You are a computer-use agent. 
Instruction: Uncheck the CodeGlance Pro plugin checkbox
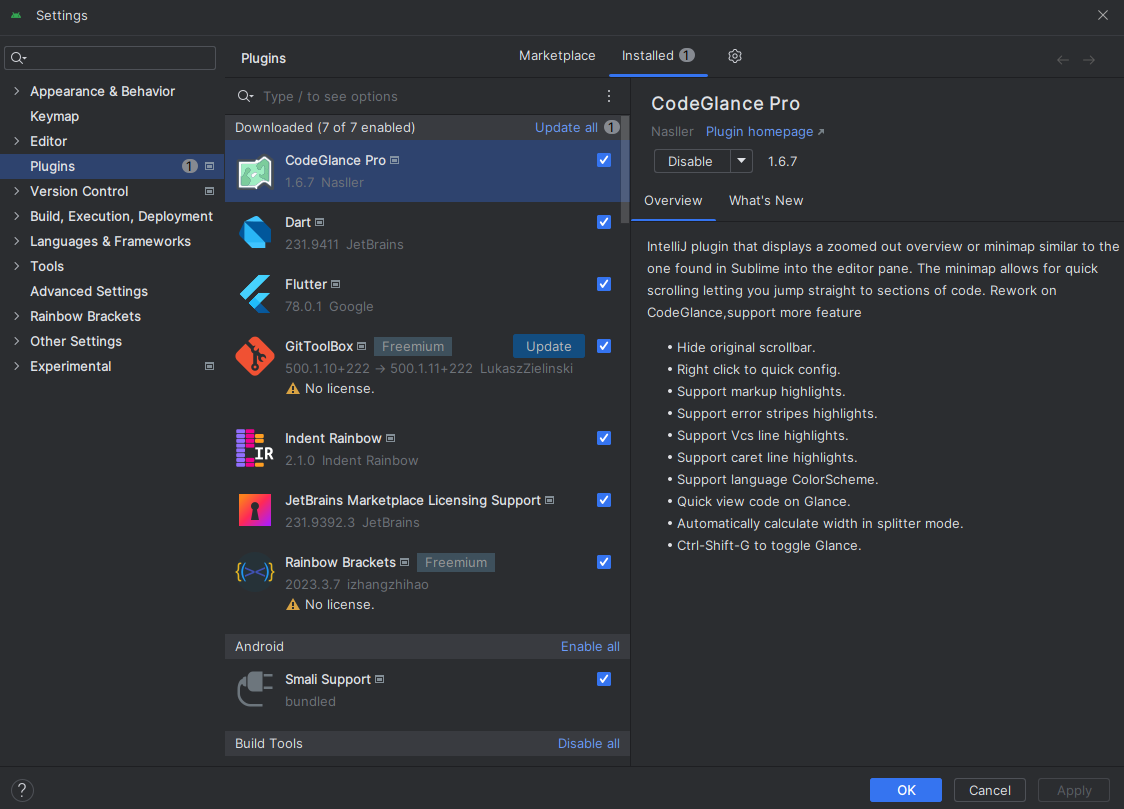(604, 161)
